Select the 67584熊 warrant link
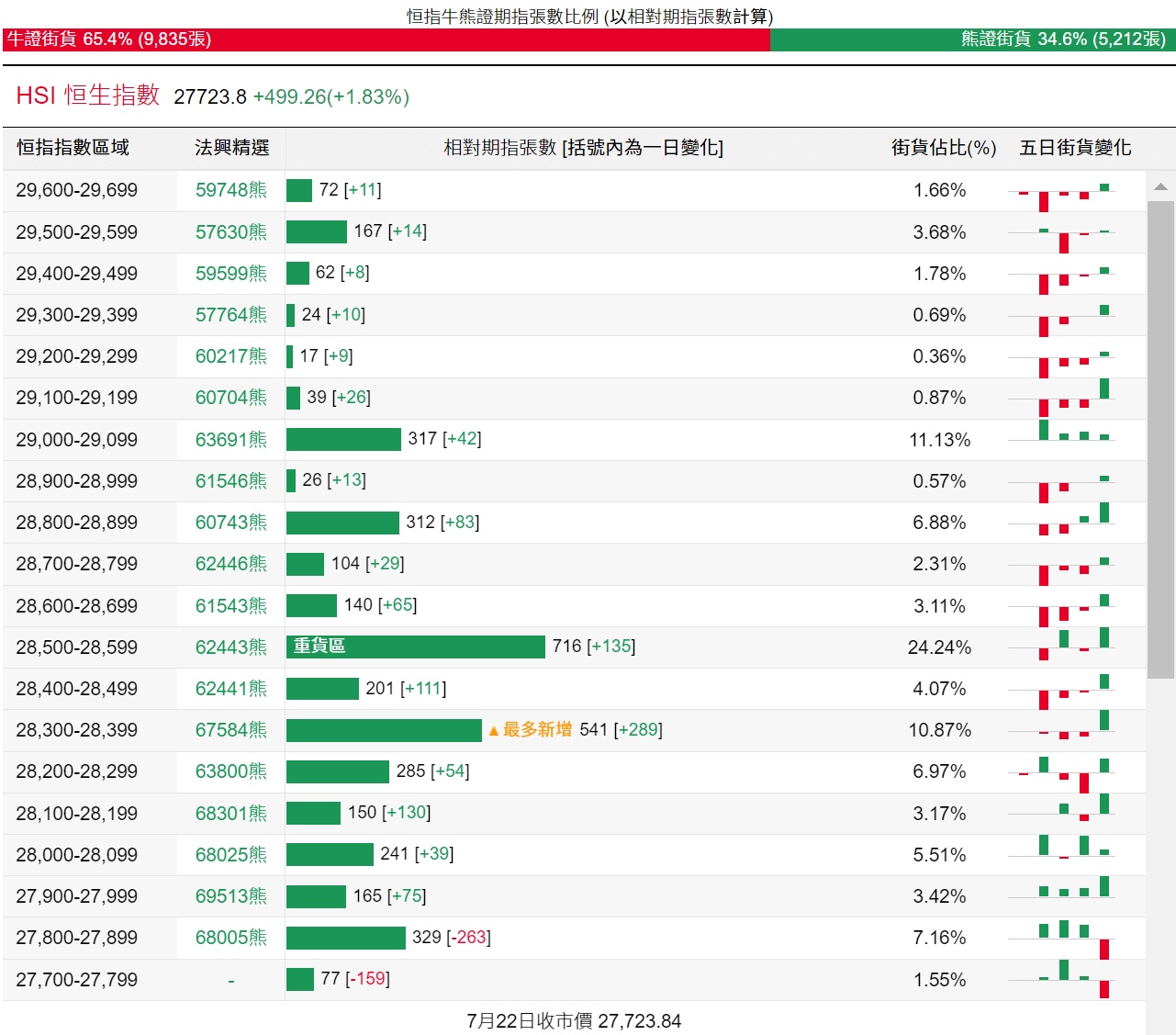 click(230, 730)
